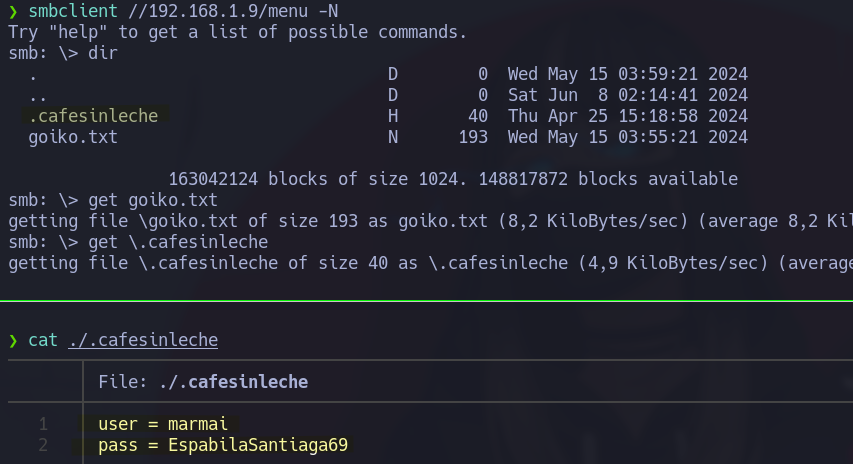Click the underlined ./.cafesinleche path argument
The image size is (853, 464).
coord(143,341)
